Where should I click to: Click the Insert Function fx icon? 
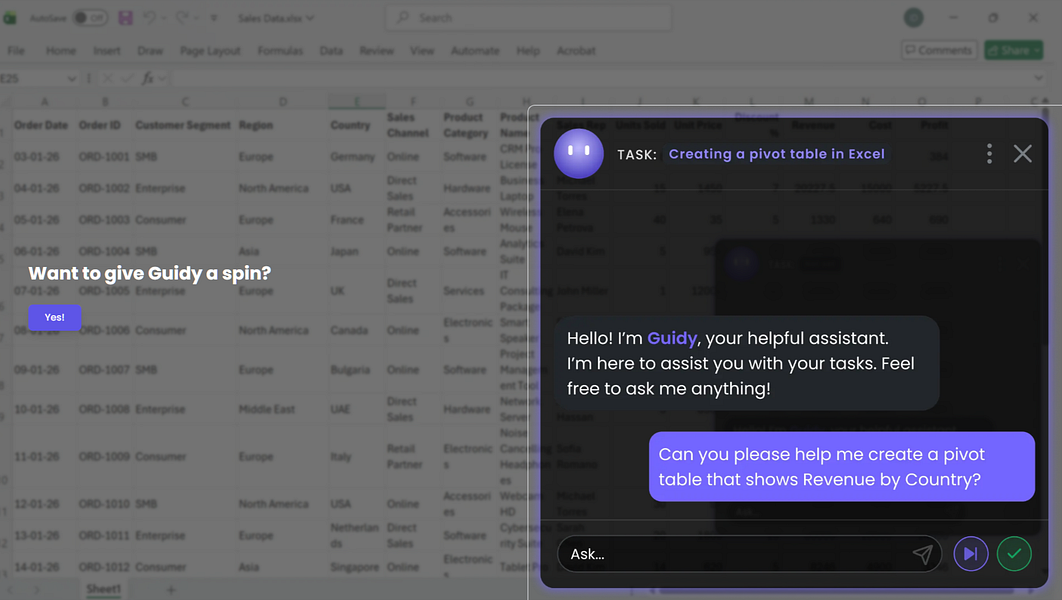point(148,79)
